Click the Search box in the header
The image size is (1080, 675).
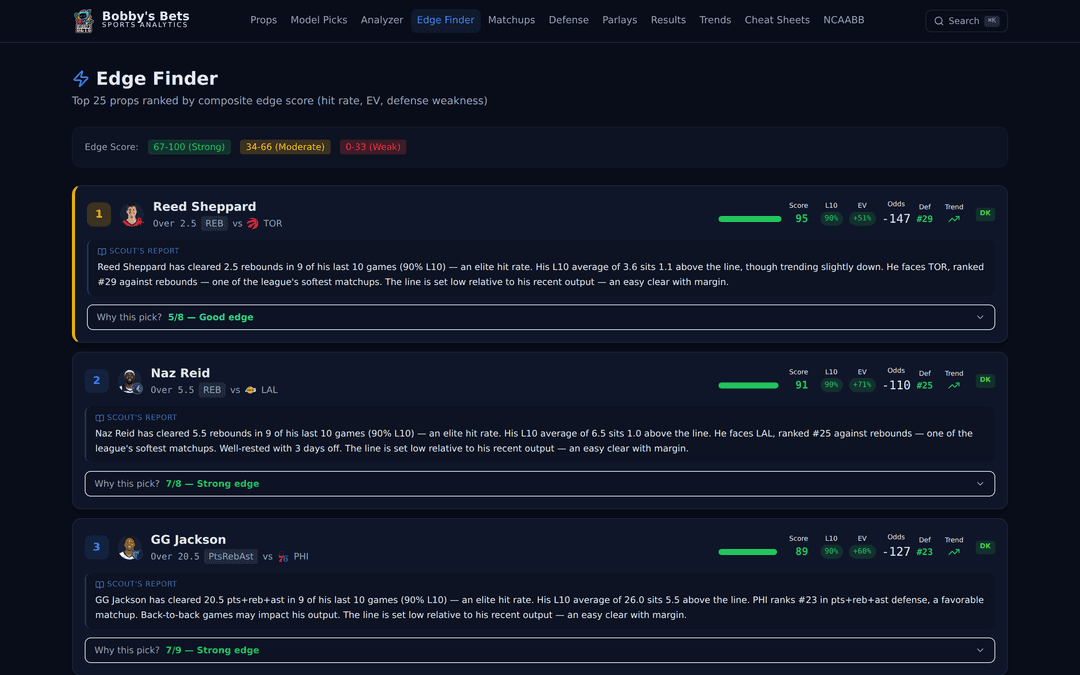[x=966, y=21]
